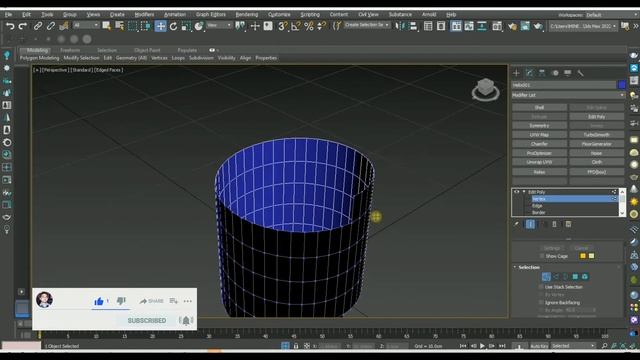640x360 pixels.
Task: Select Polygon sub-object icon in Selection
Action: coord(576,277)
